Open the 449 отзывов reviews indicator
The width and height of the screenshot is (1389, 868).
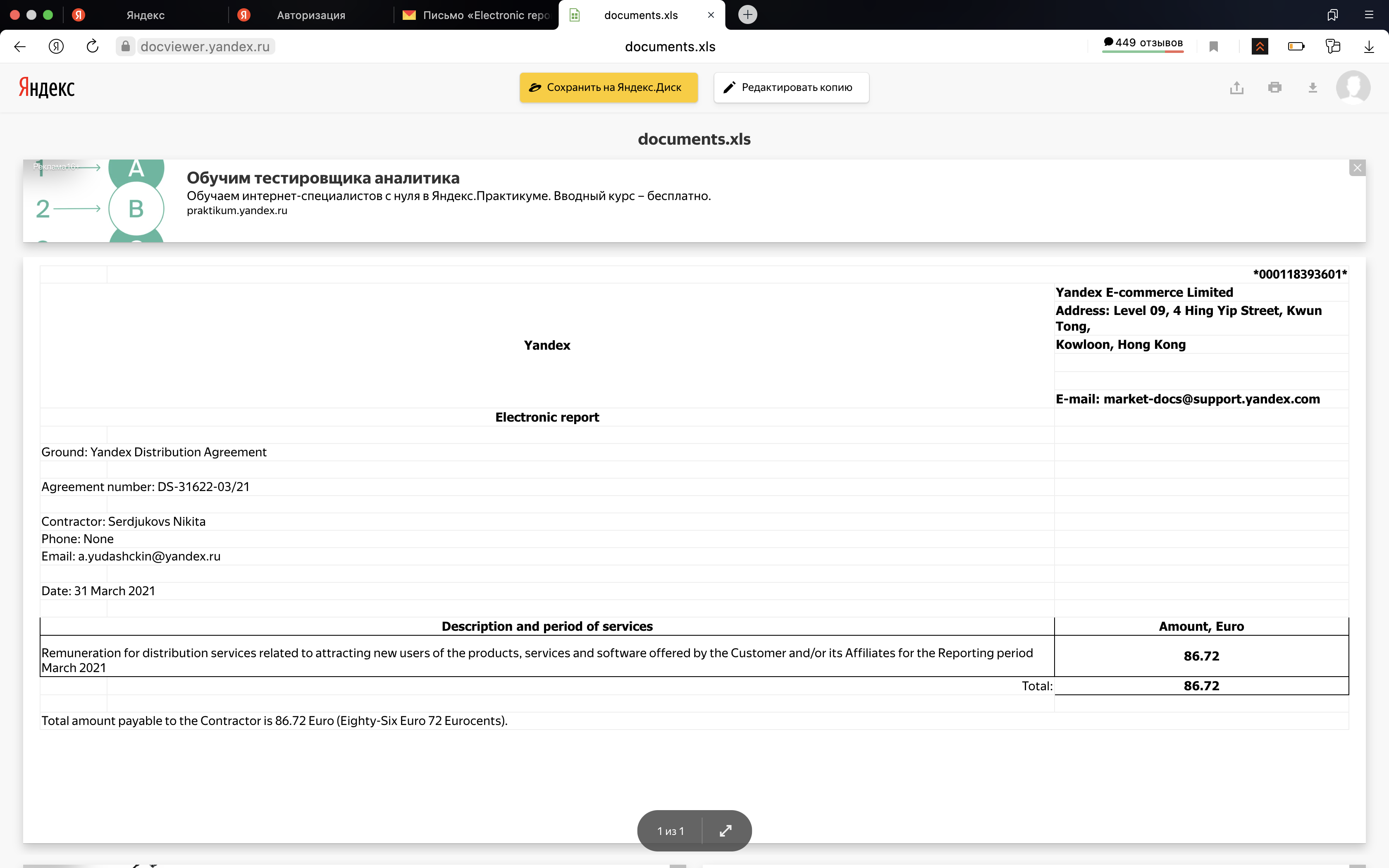pyautogui.click(x=1143, y=44)
